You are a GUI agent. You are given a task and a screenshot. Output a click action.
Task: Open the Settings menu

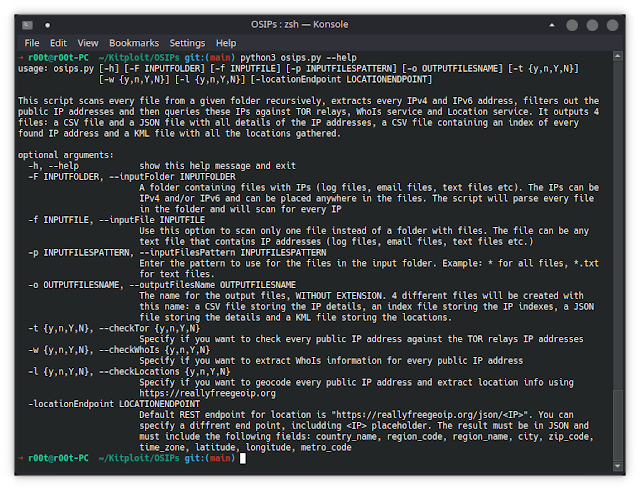pyautogui.click(x=187, y=43)
